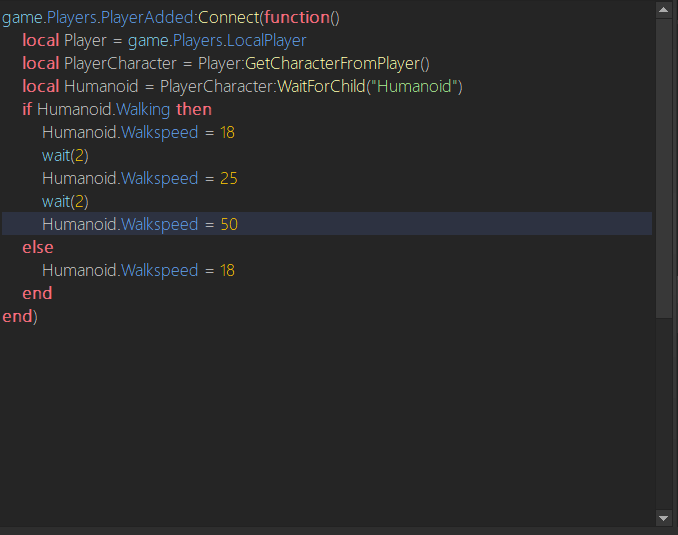Click the vertical scrollbar thumb
This screenshot has width=678, height=535.
(663, 168)
